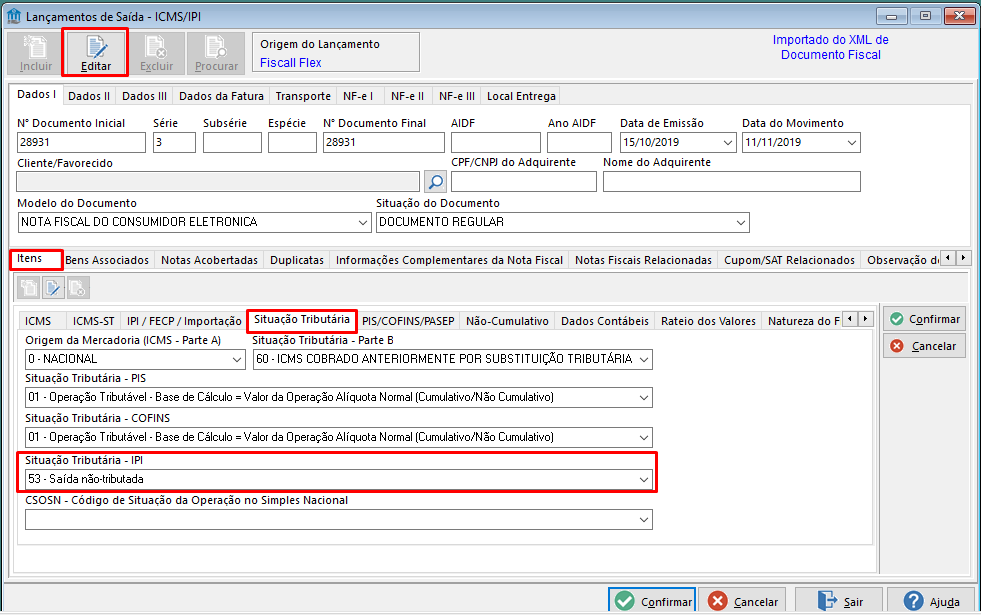
Task: Open the Dados da Fatura tab
Action: click(221, 96)
